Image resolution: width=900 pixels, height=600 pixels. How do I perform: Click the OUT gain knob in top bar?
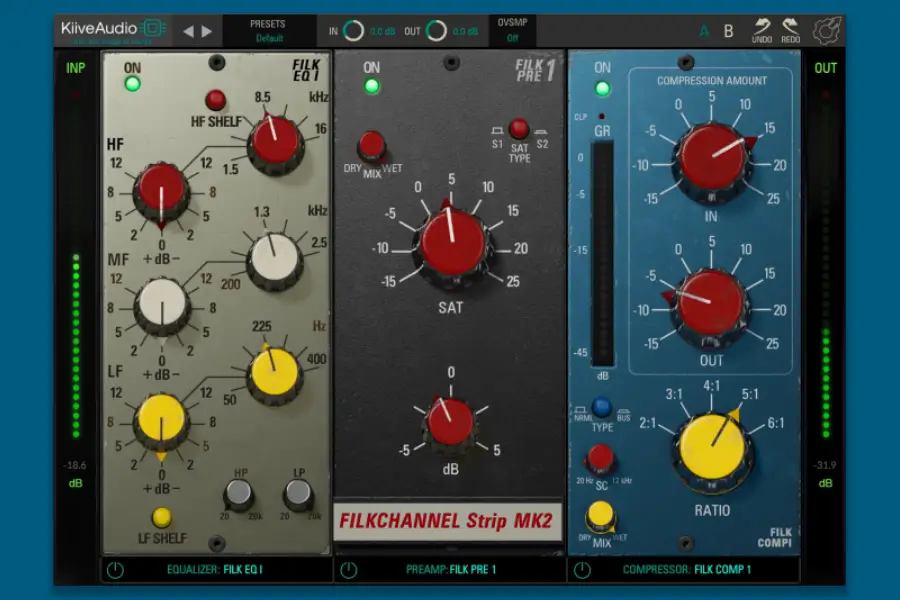[x=436, y=31]
